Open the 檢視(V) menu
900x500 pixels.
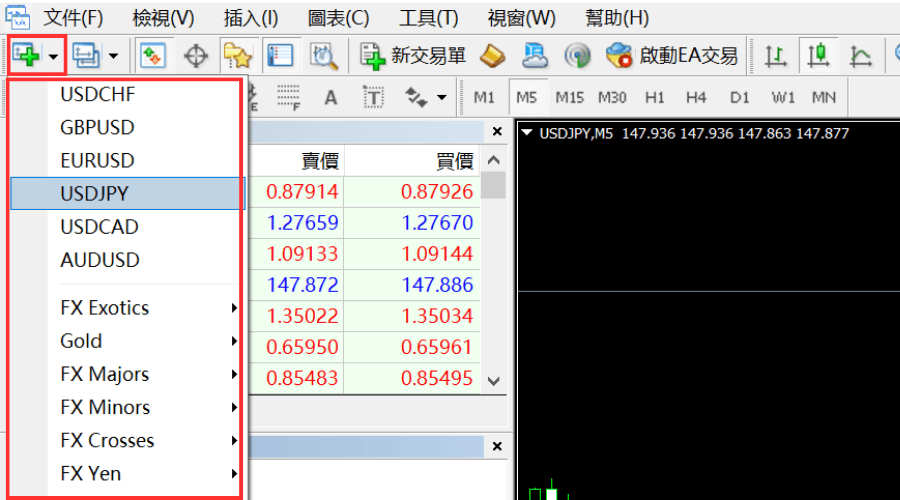point(164,18)
